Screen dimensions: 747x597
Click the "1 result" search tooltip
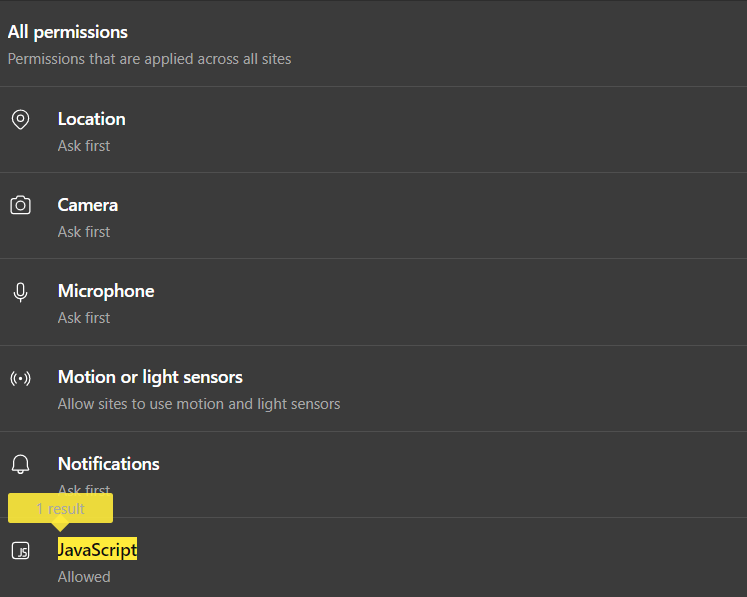click(60, 508)
